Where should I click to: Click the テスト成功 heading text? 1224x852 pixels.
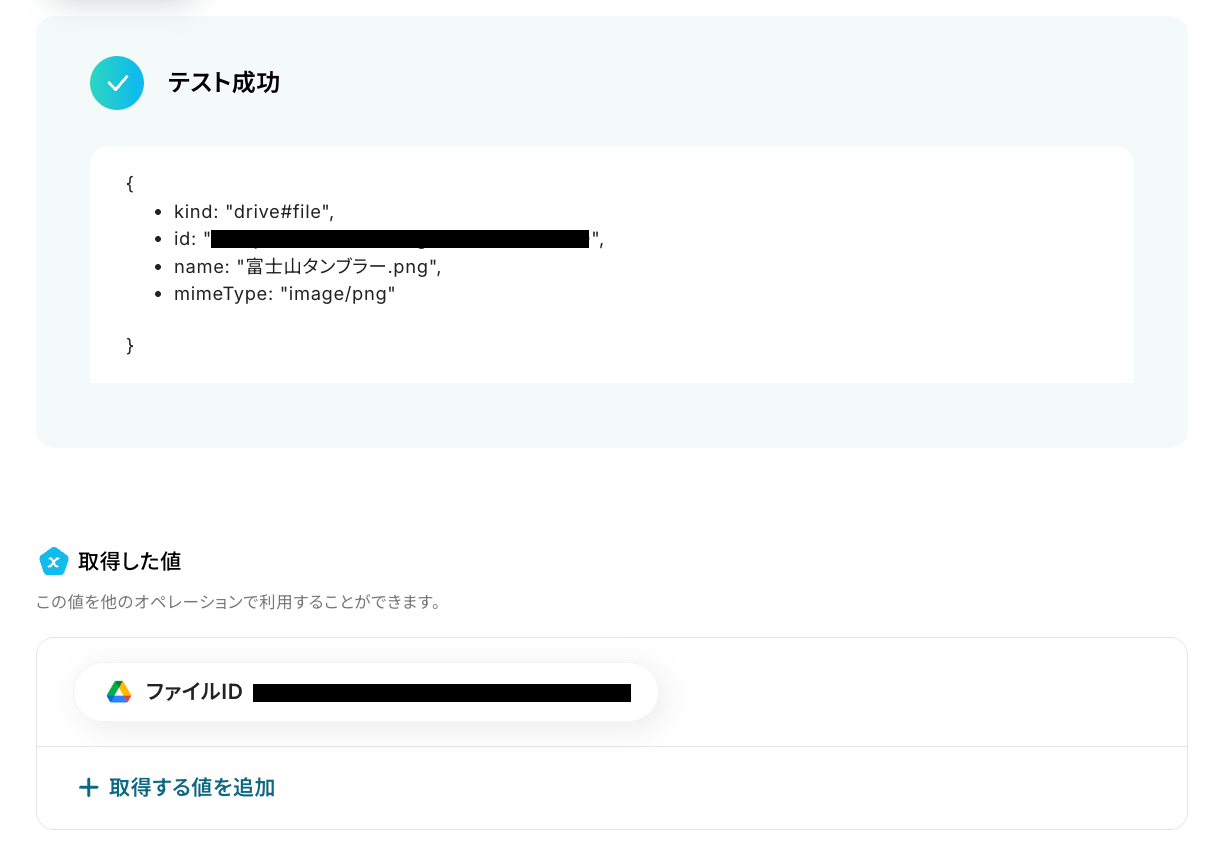coord(224,83)
